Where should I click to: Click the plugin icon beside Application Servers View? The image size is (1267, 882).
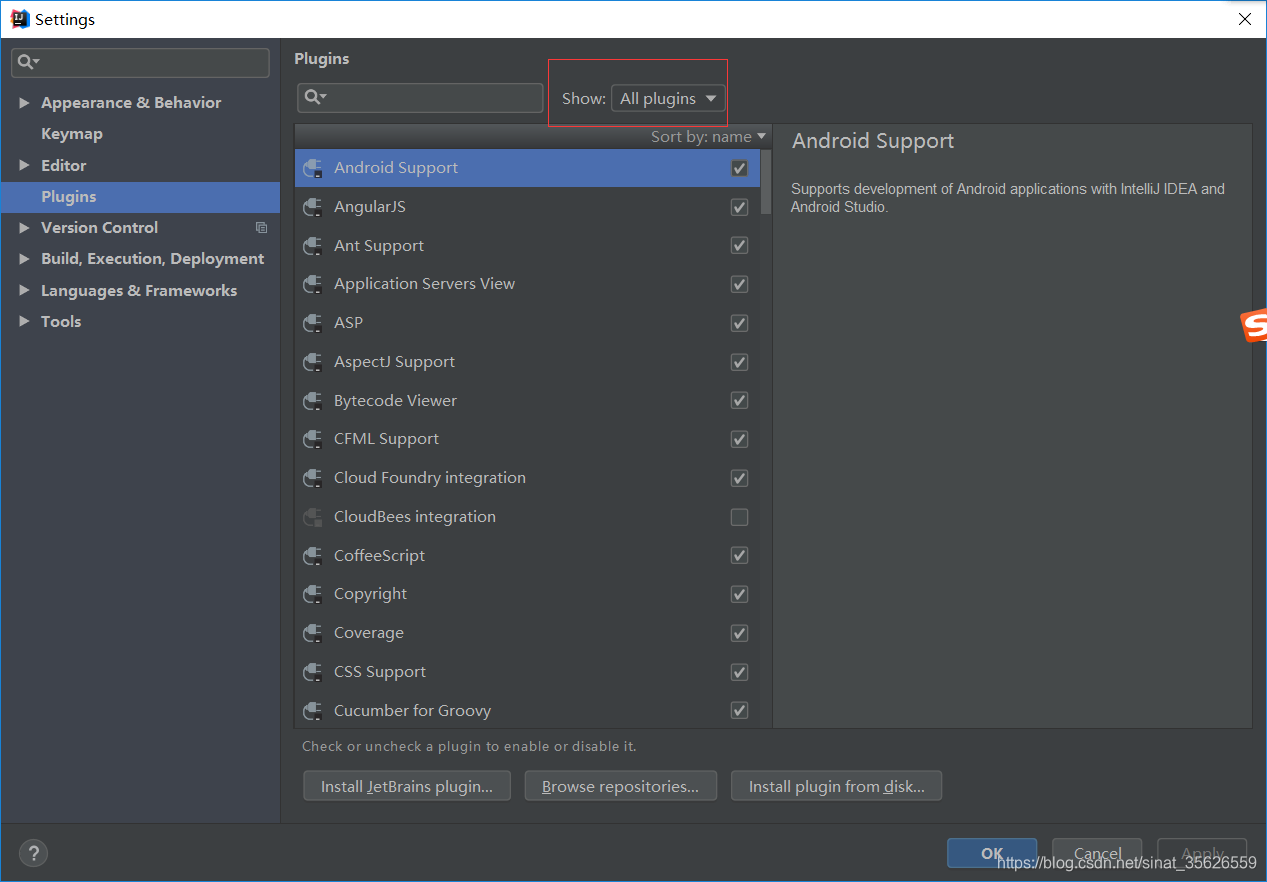click(x=313, y=284)
